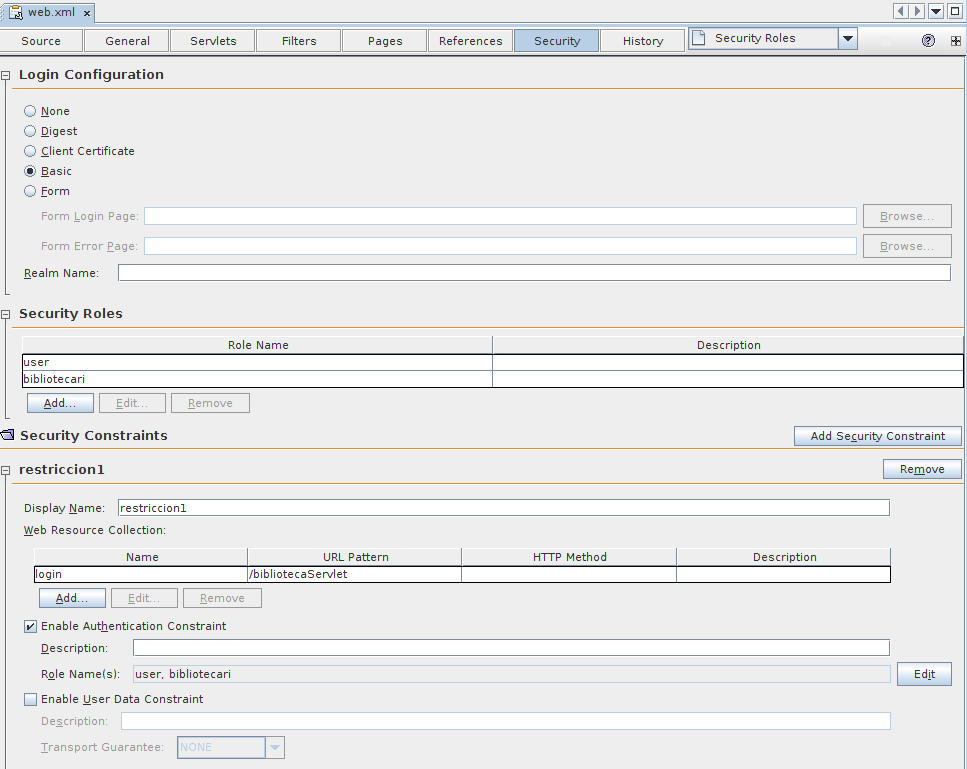Click the web.xml file tab icon
The height and width of the screenshot is (769, 967).
(15, 12)
